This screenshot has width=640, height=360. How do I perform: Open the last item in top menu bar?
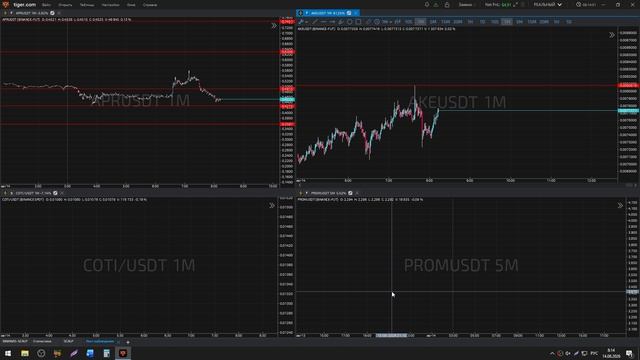pos(150,5)
